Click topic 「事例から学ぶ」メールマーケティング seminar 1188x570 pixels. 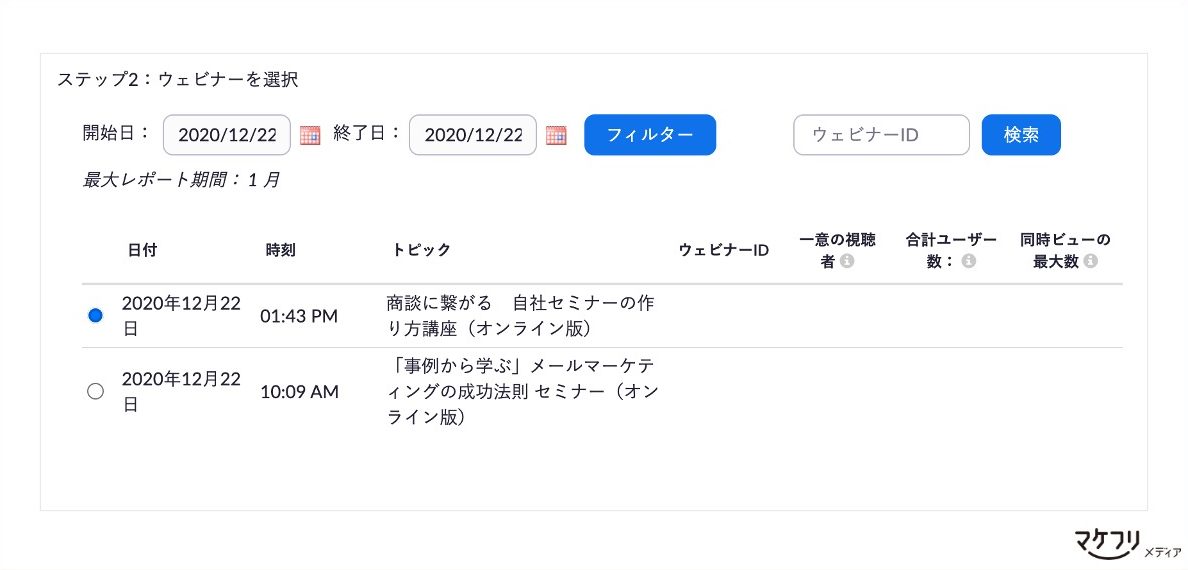pos(522,392)
